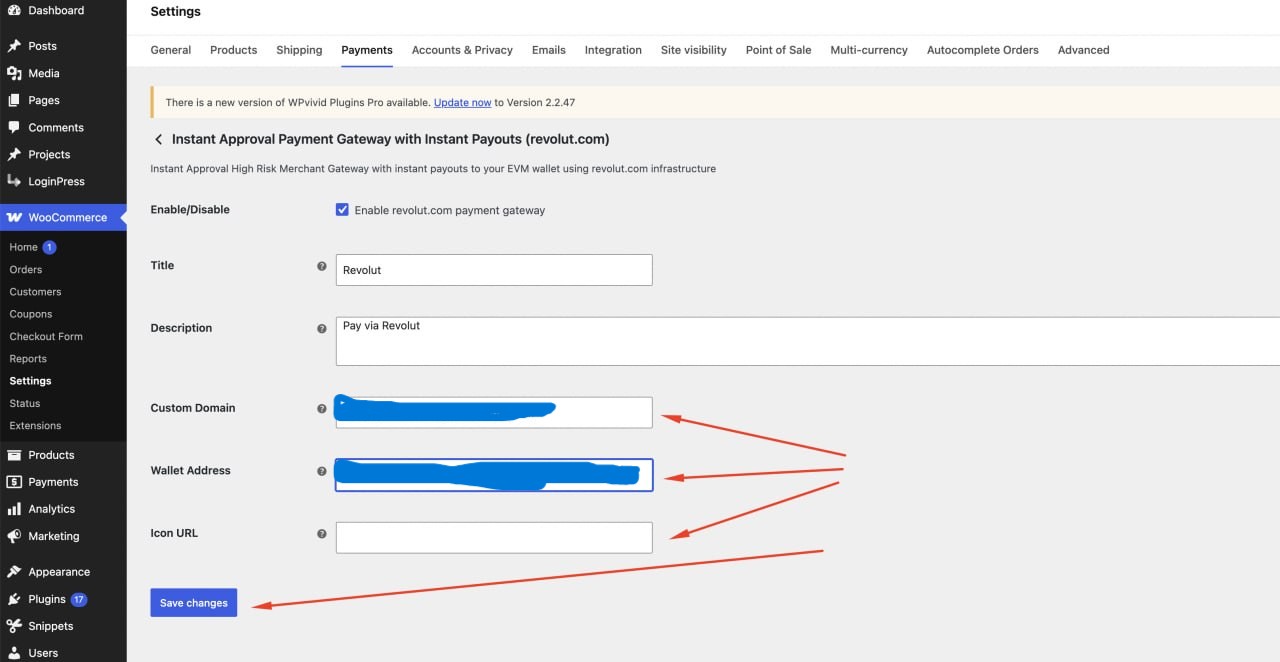Open Extensions in WooCommerce submenu
This screenshot has width=1280, height=662.
click(x=35, y=426)
